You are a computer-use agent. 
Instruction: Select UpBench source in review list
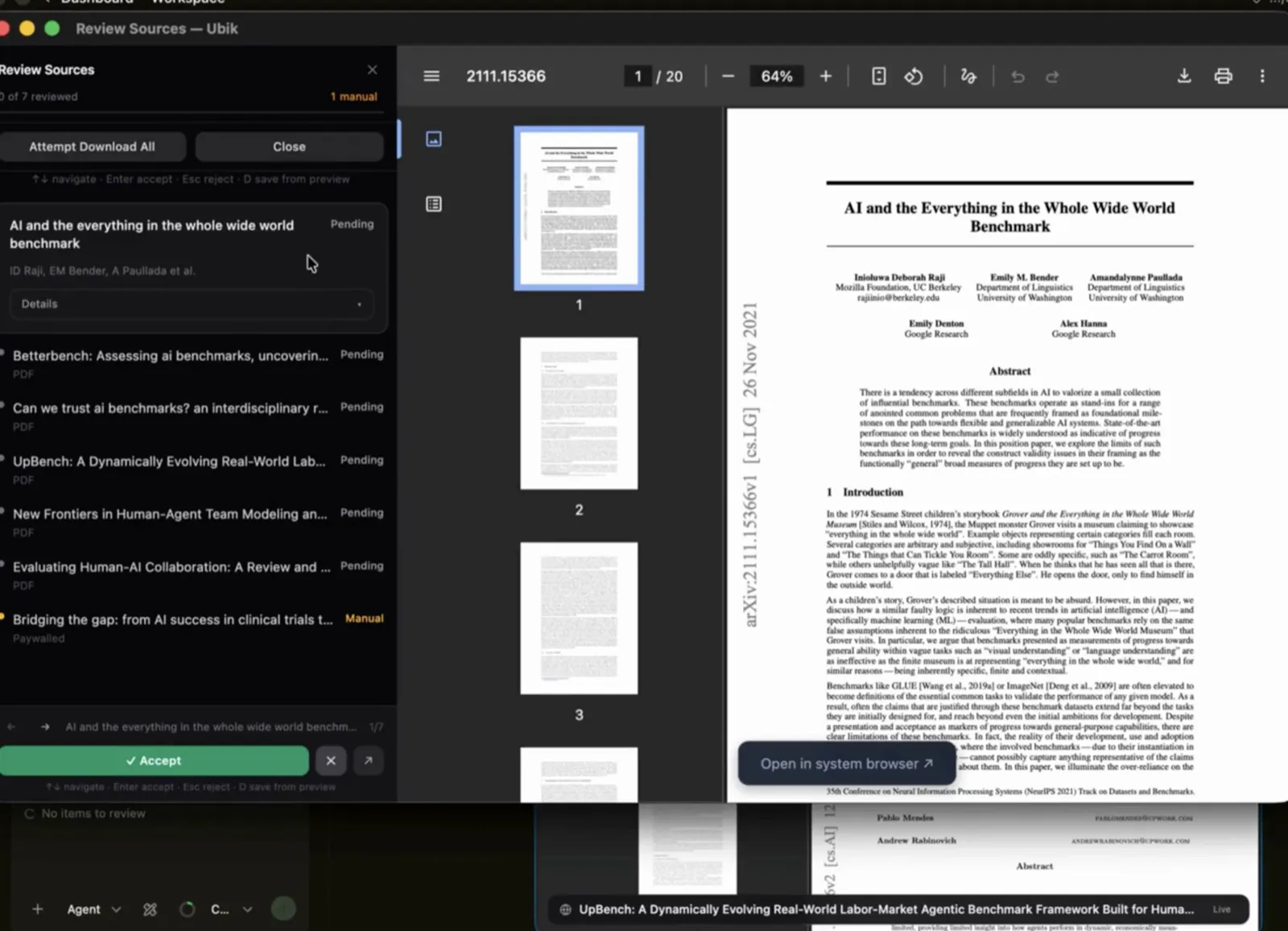pos(193,470)
